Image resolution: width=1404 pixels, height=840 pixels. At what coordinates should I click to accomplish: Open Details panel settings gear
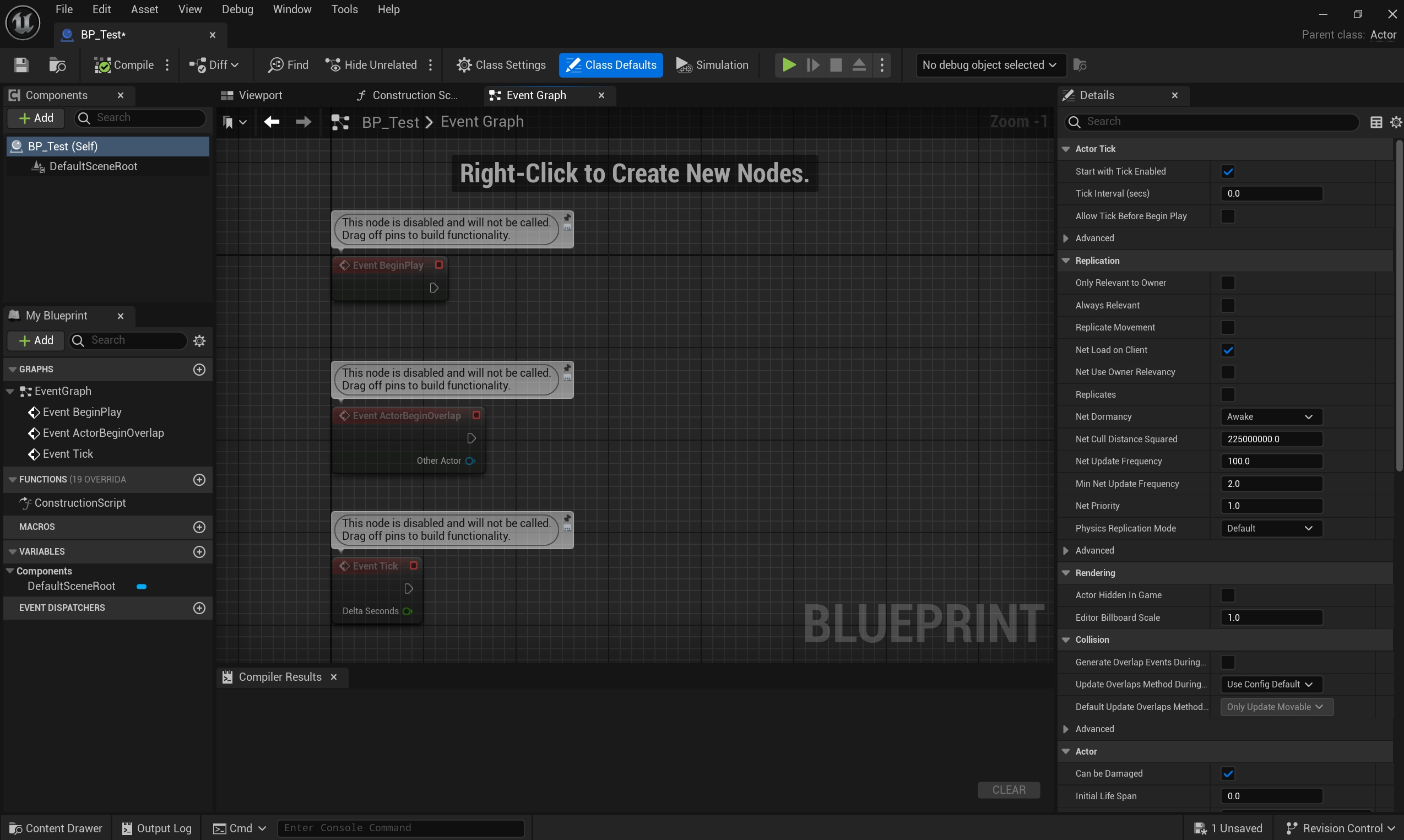[1396, 122]
